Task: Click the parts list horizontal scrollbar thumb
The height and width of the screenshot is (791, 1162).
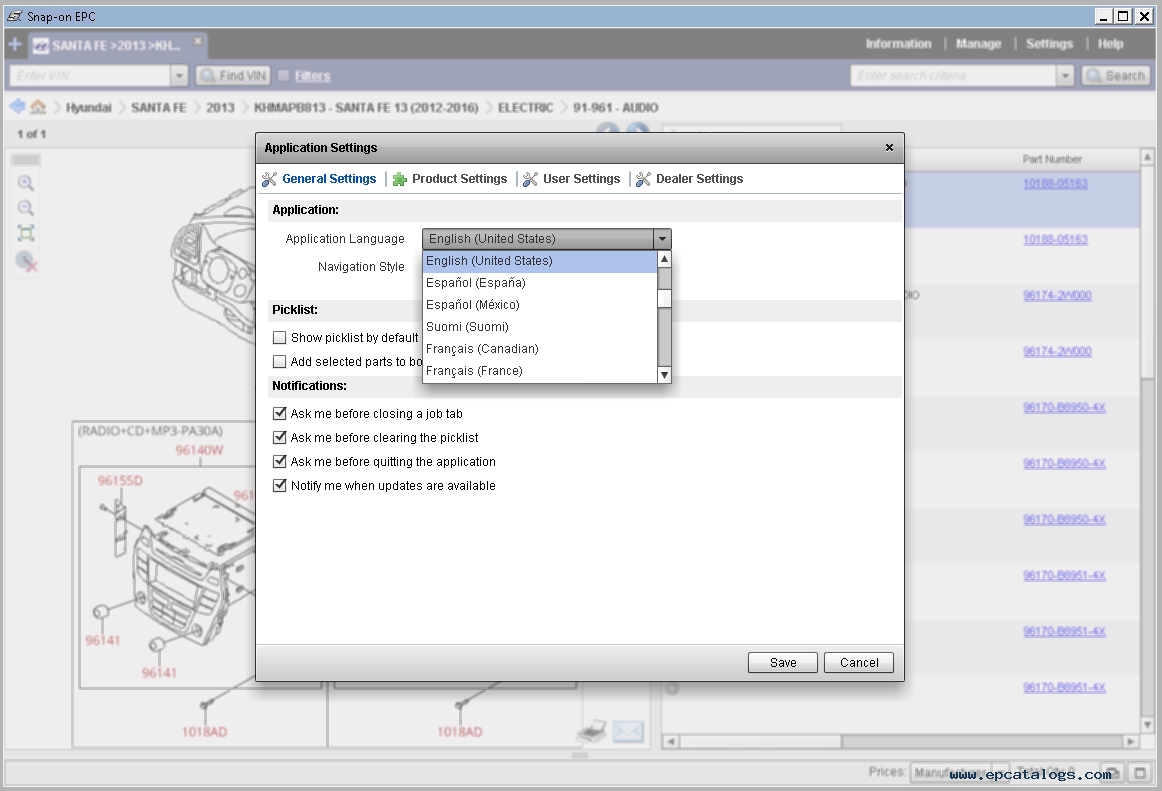Action: [760, 741]
